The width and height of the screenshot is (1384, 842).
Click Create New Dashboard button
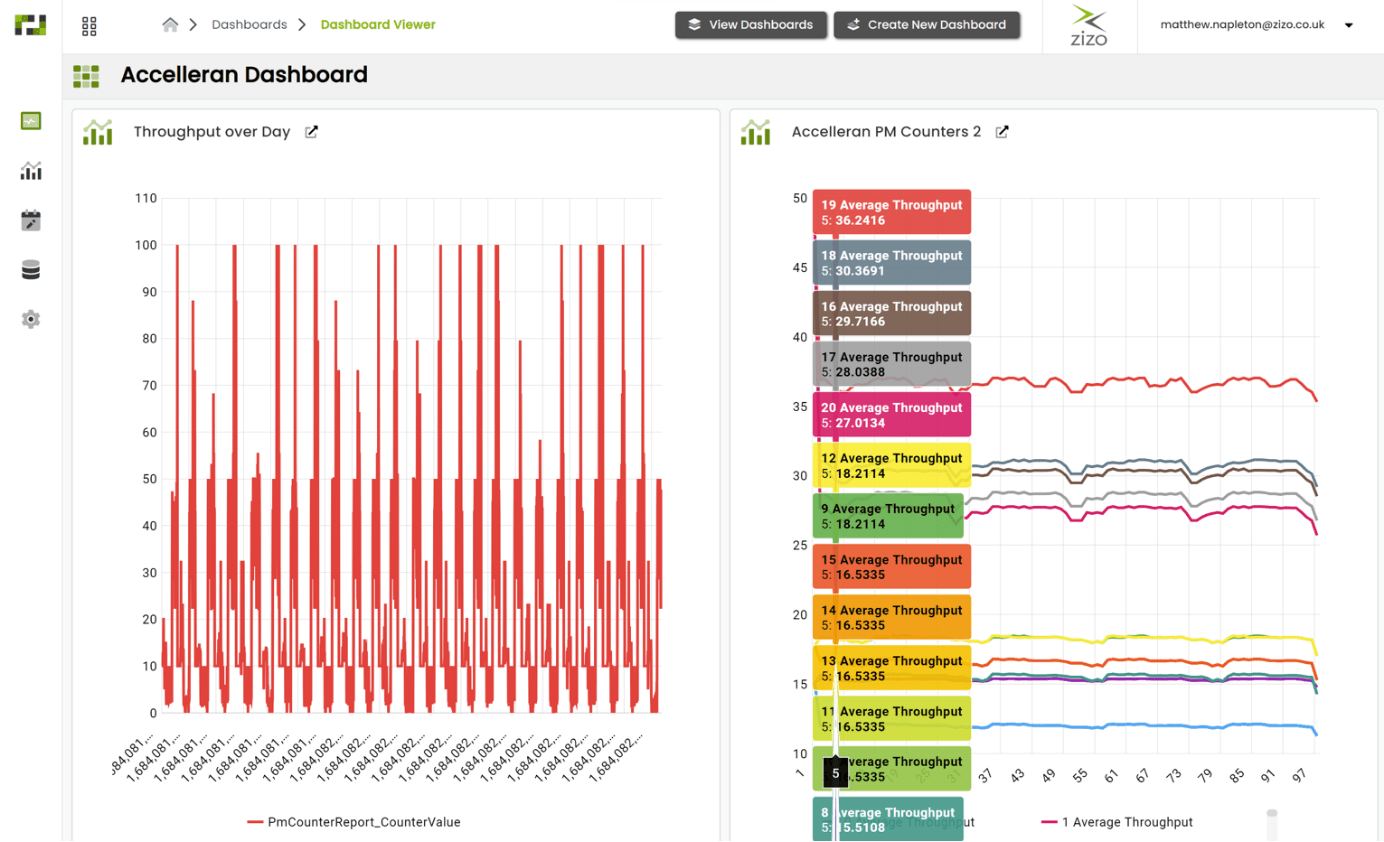[926, 25]
